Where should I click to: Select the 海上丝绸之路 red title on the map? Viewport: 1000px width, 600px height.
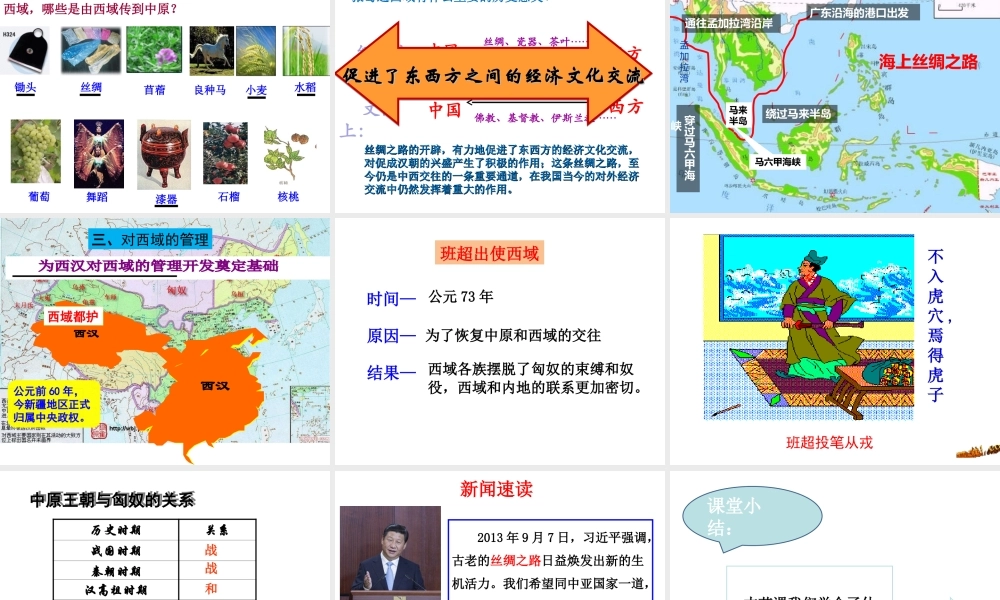(x=929, y=62)
